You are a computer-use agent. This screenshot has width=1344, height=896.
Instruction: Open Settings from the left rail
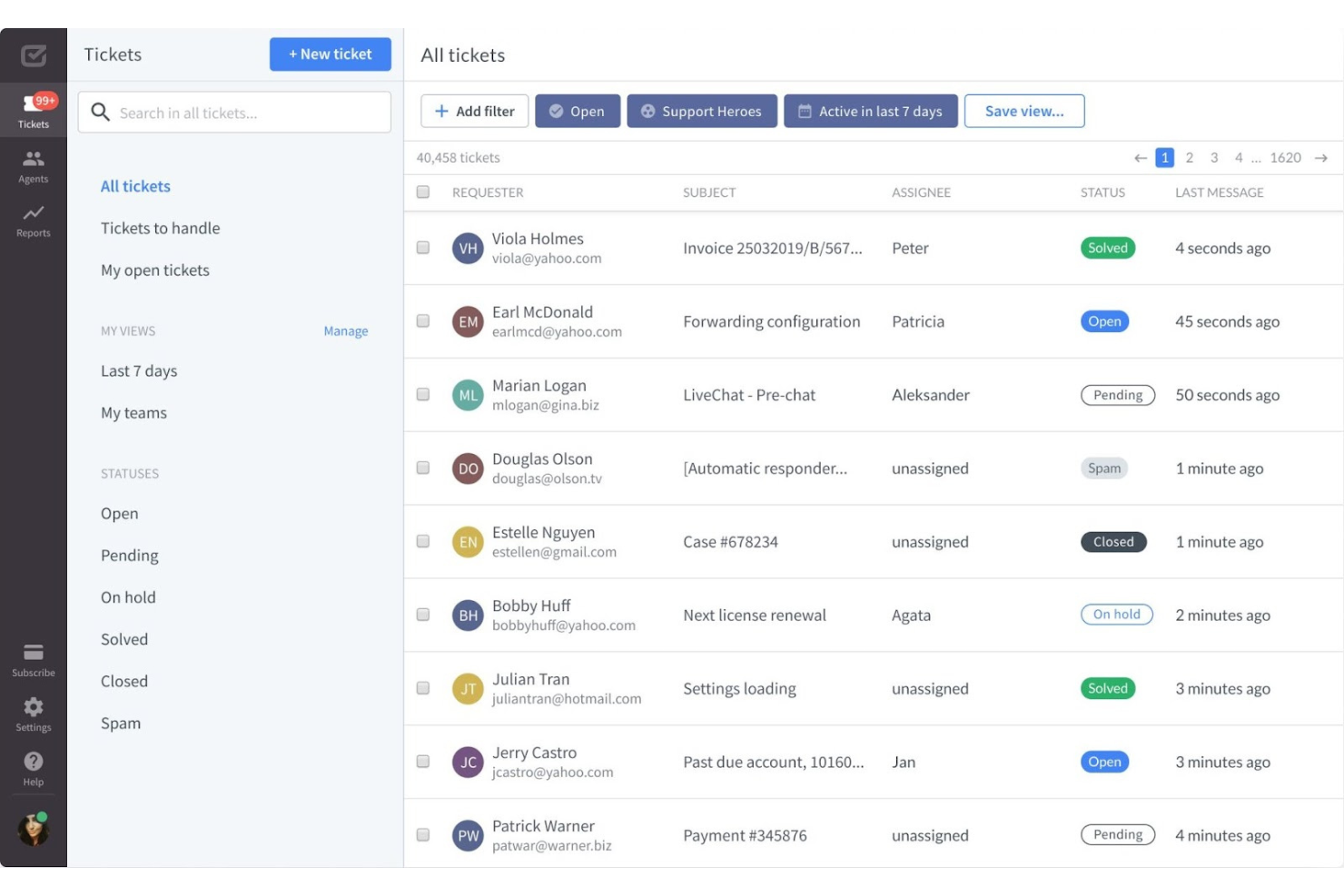33,713
